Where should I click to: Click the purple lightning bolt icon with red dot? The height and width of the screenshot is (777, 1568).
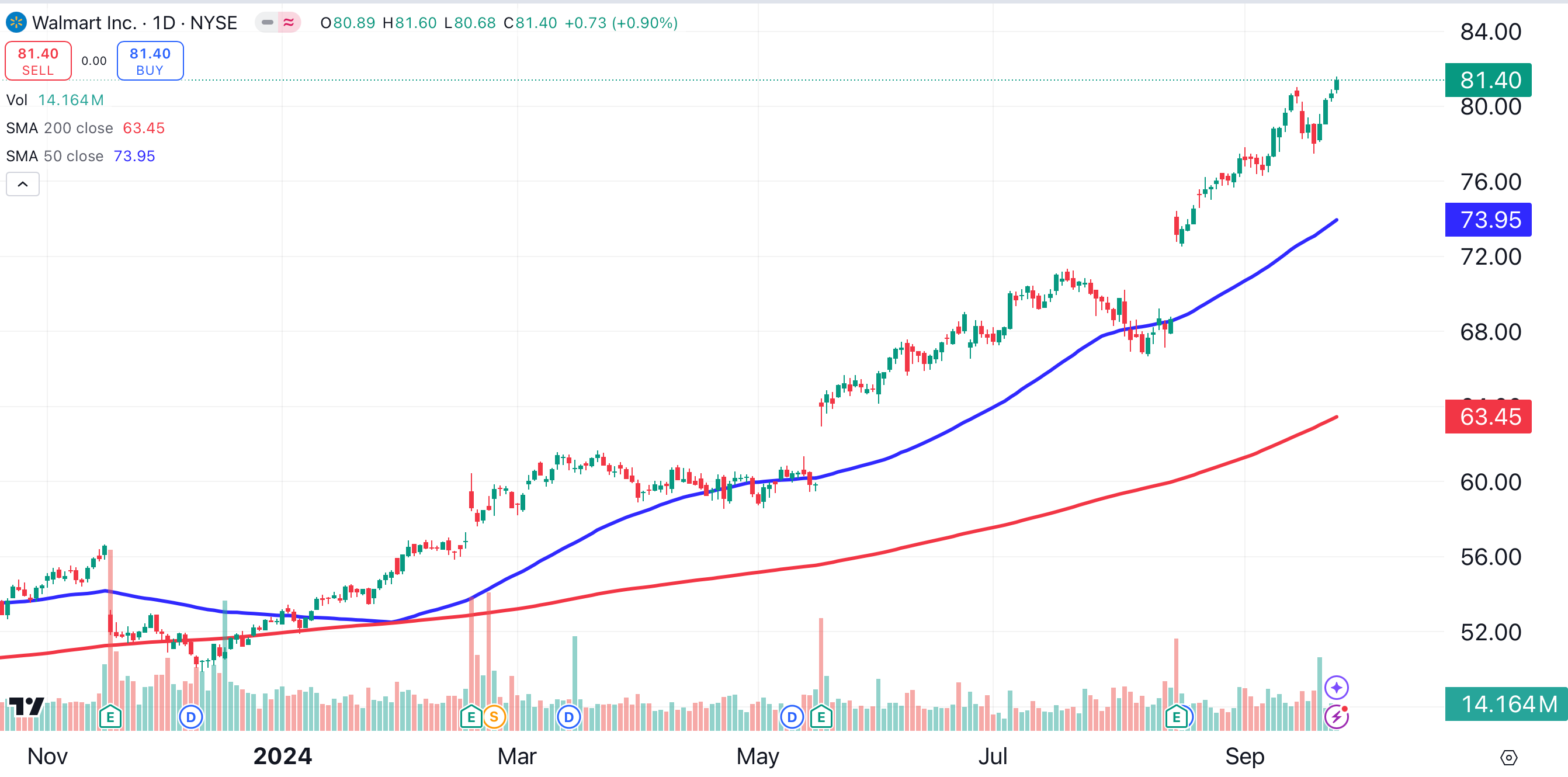1335,717
